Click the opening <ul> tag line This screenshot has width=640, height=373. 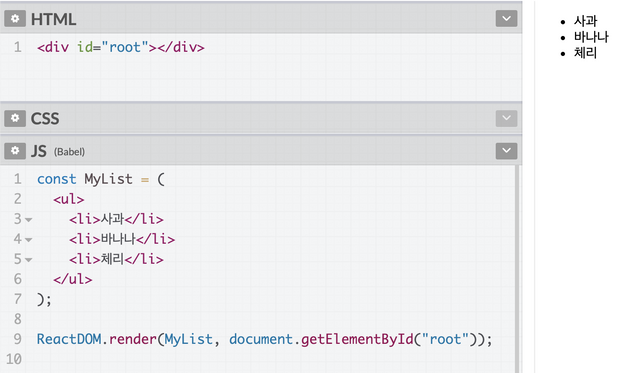(69, 199)
